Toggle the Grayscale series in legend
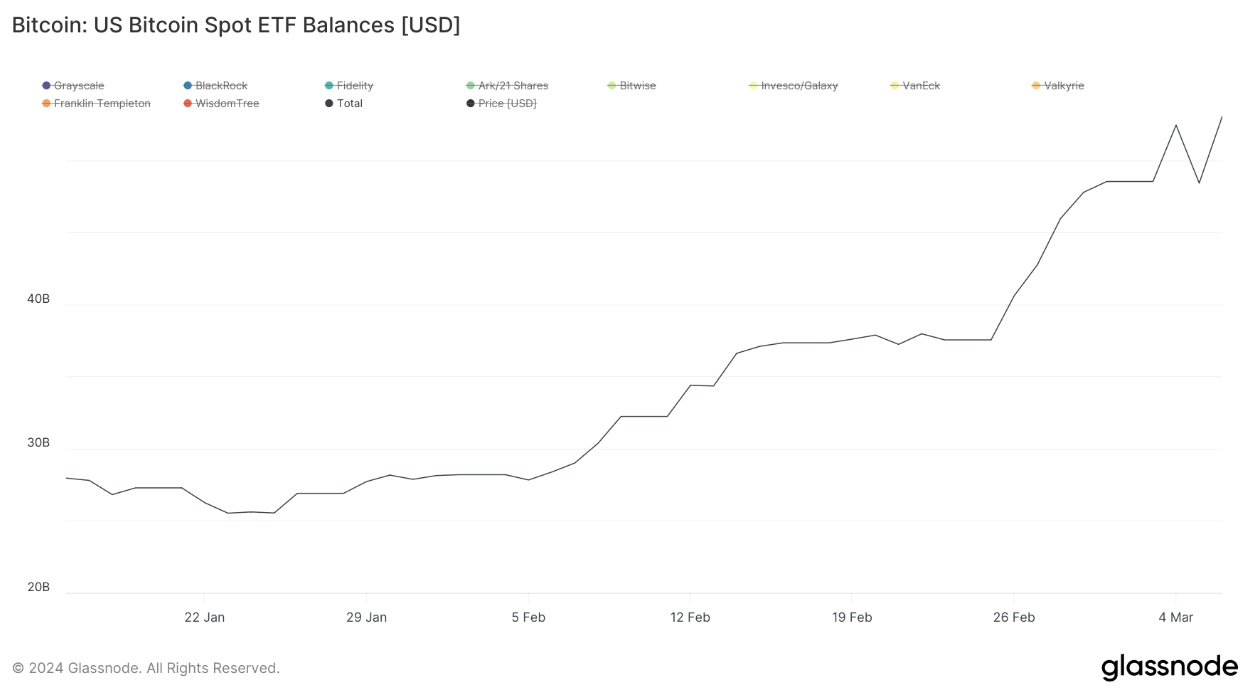1253x691 pixels. [x=73, y=86]
